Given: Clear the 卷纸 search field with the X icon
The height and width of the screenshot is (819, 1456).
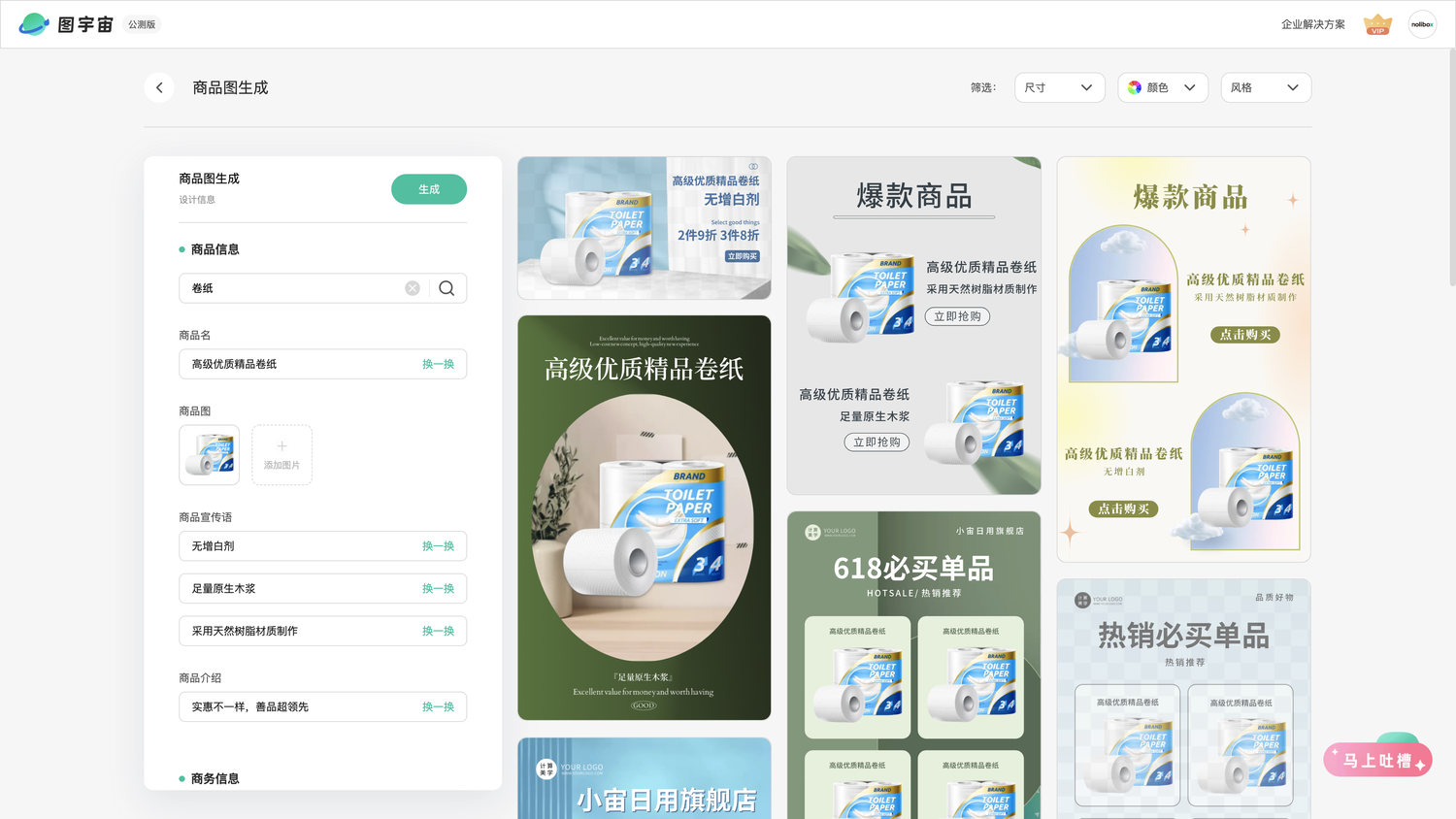Looking at the screenshot, I should point(413,288).
